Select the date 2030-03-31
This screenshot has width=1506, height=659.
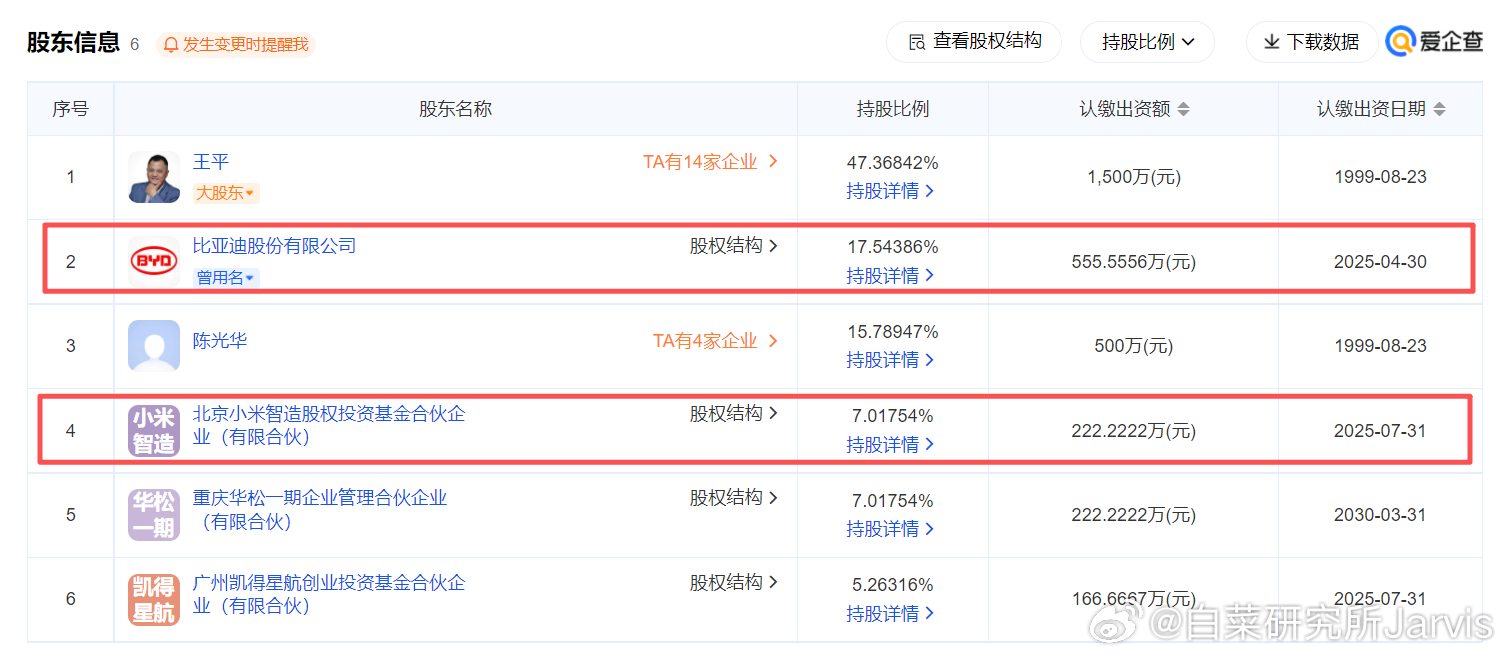(1380, 515)
